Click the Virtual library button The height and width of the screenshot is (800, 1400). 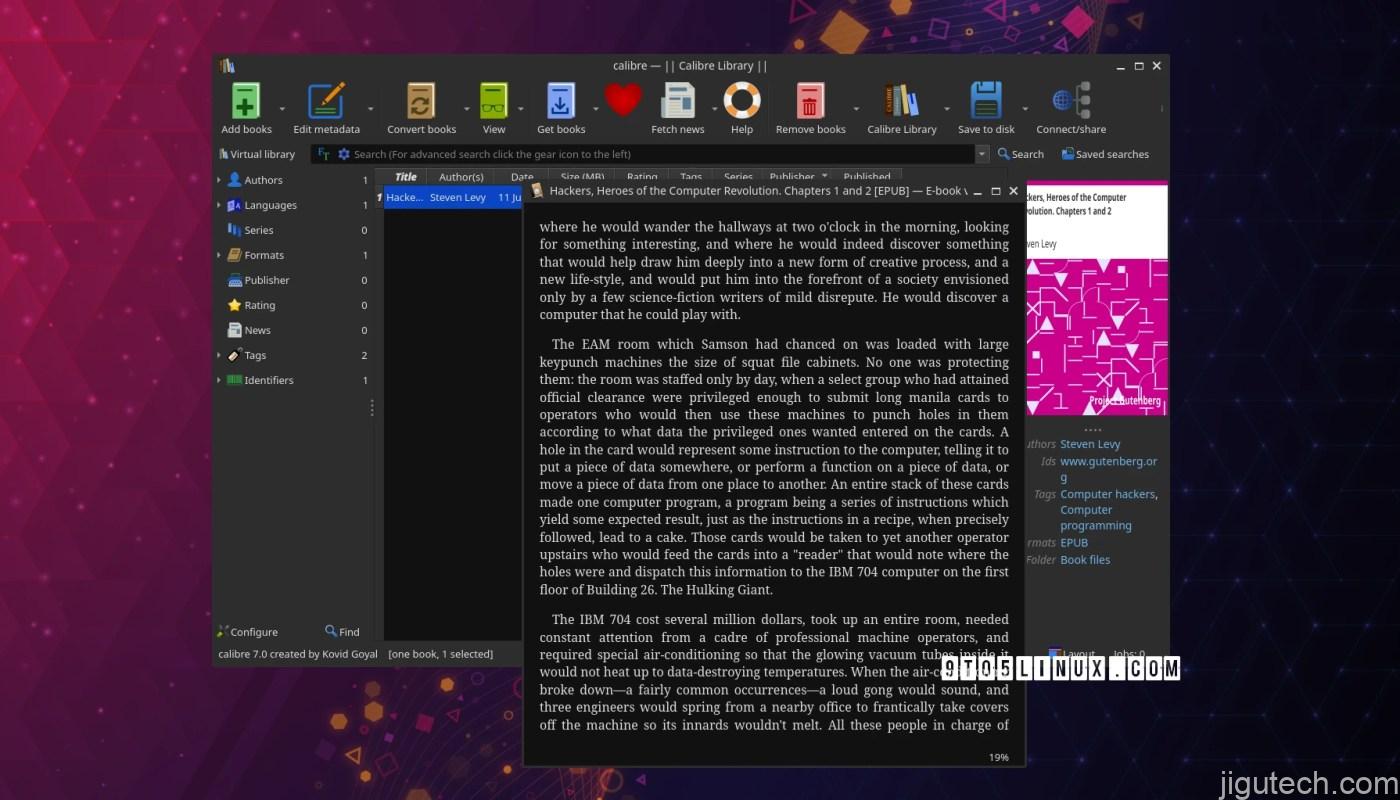tap(257, 154)
